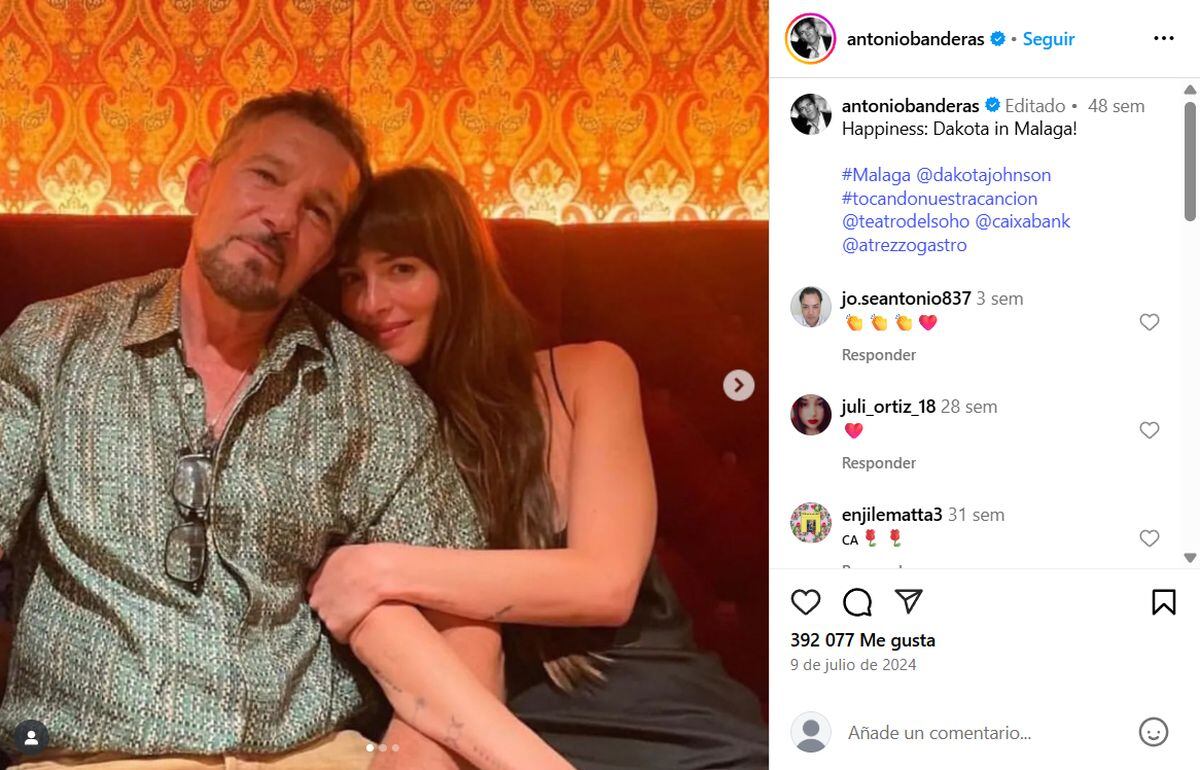This screenshot has height=770, width=1200.
Task: Like enjilematta3's comment with the heart outline
Action: pos(1149,538)
